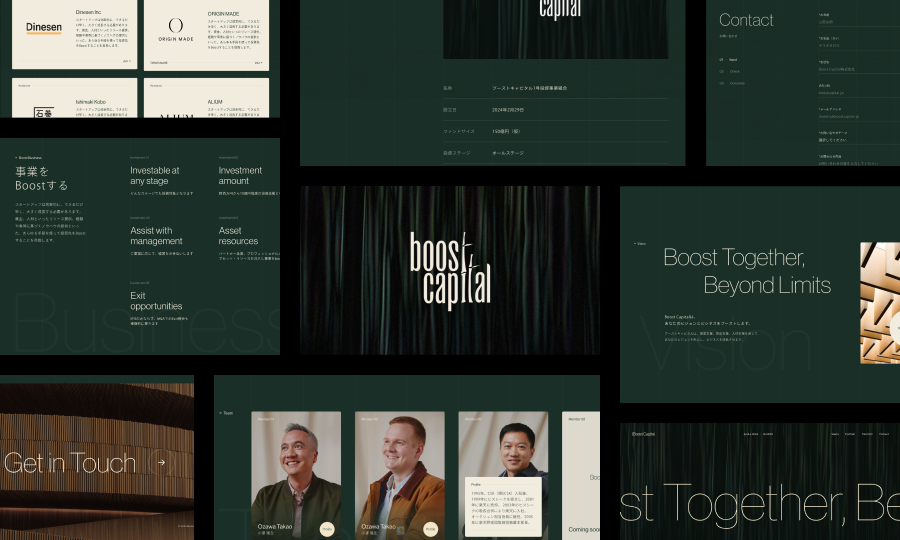Open the 選択してください inquiry theme dropdown
The height and width of the screenshot is (540, 900).
click(x=859, y=140)
